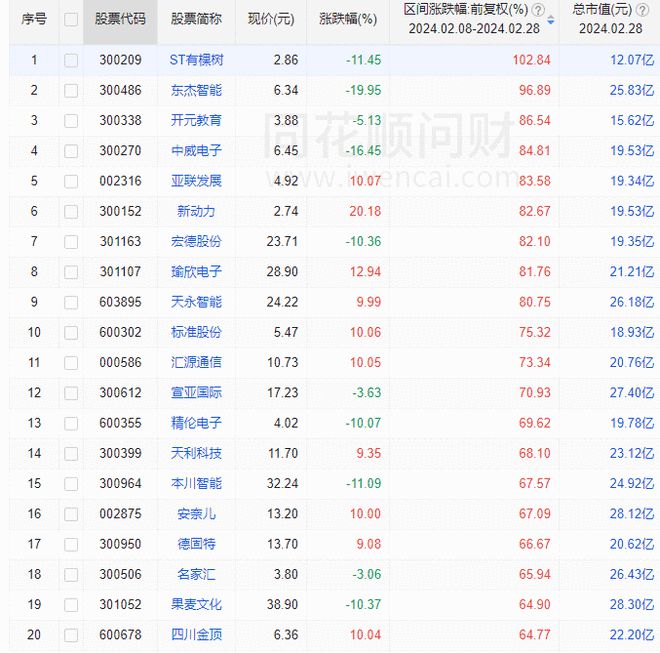Image resolution: width=660 pixels, height=653 pixels.
Task: Open stock link 标准股份
Action: click(196, 332)
